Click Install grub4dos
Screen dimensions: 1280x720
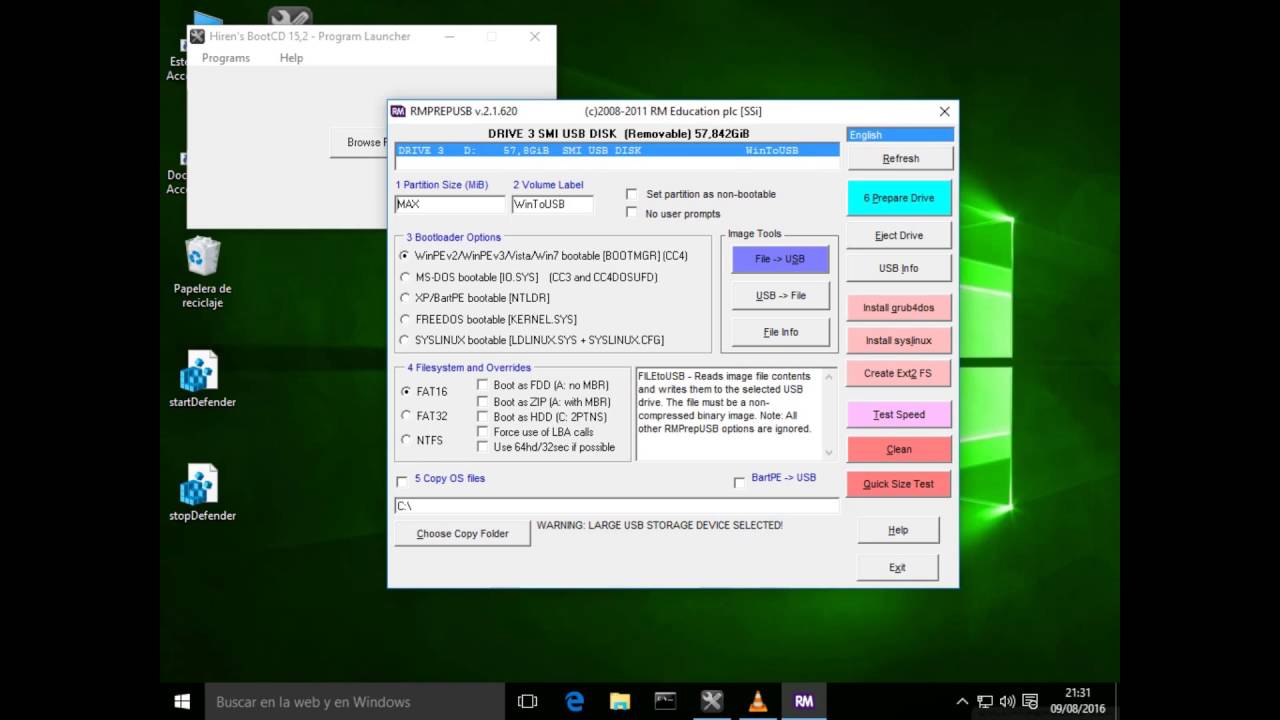(899, 307)
